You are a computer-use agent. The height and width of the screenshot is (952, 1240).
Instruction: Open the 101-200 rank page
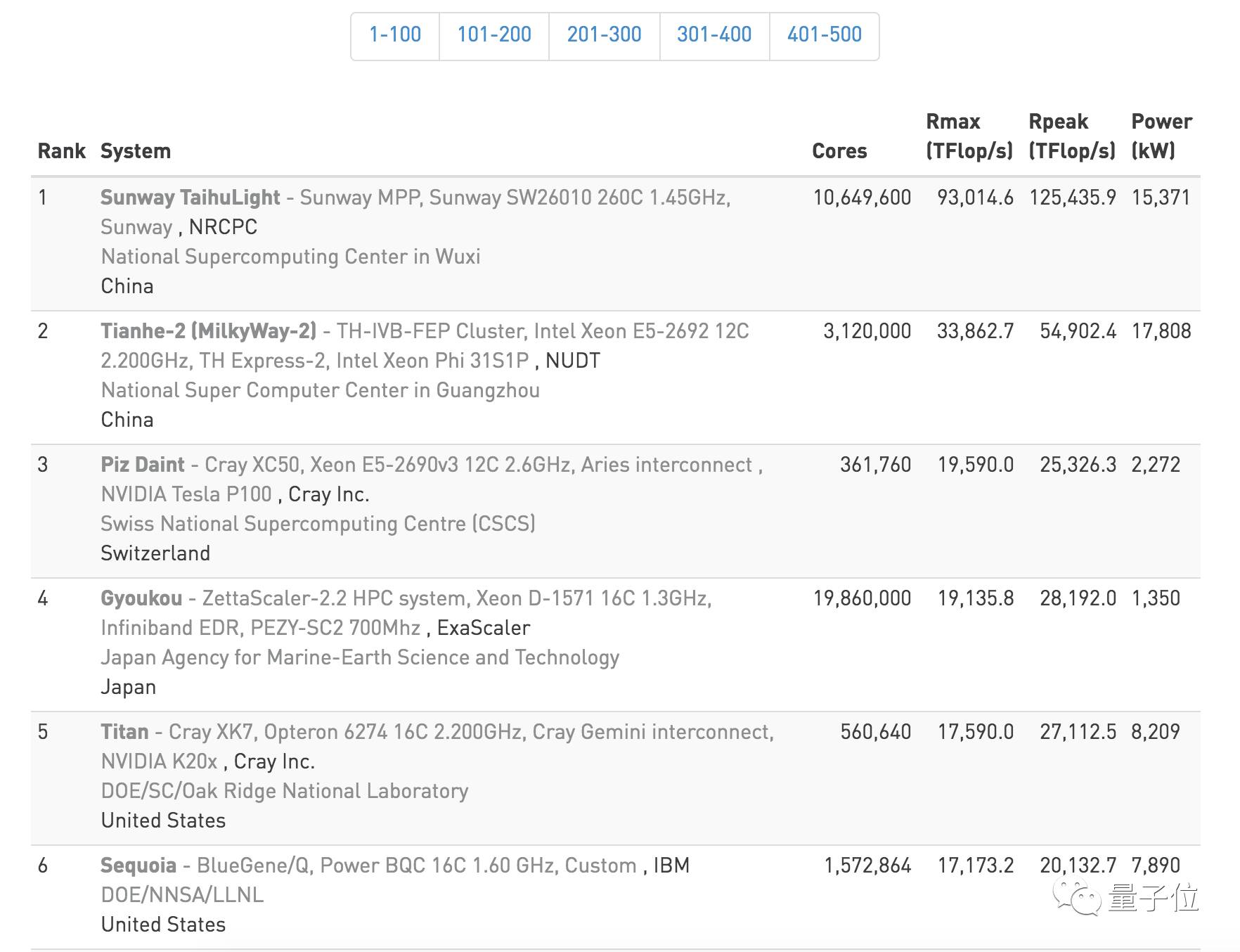point(494,35)
